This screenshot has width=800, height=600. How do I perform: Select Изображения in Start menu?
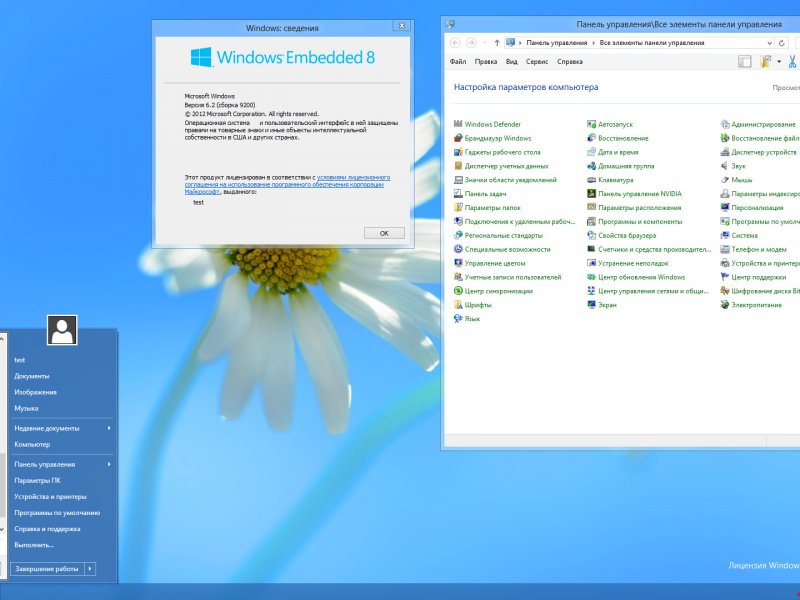point(35,392)
